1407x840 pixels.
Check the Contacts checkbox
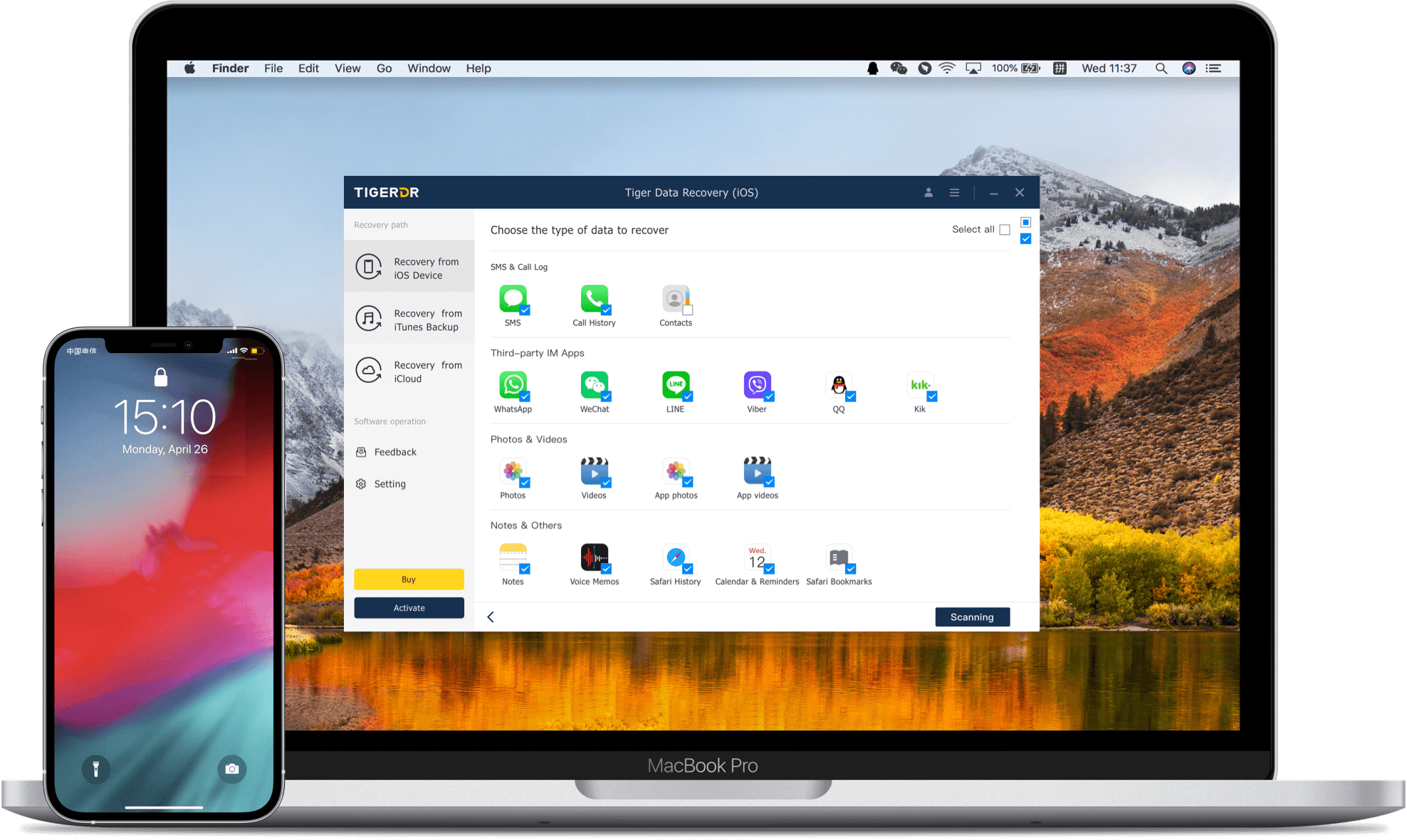point(688,310)
